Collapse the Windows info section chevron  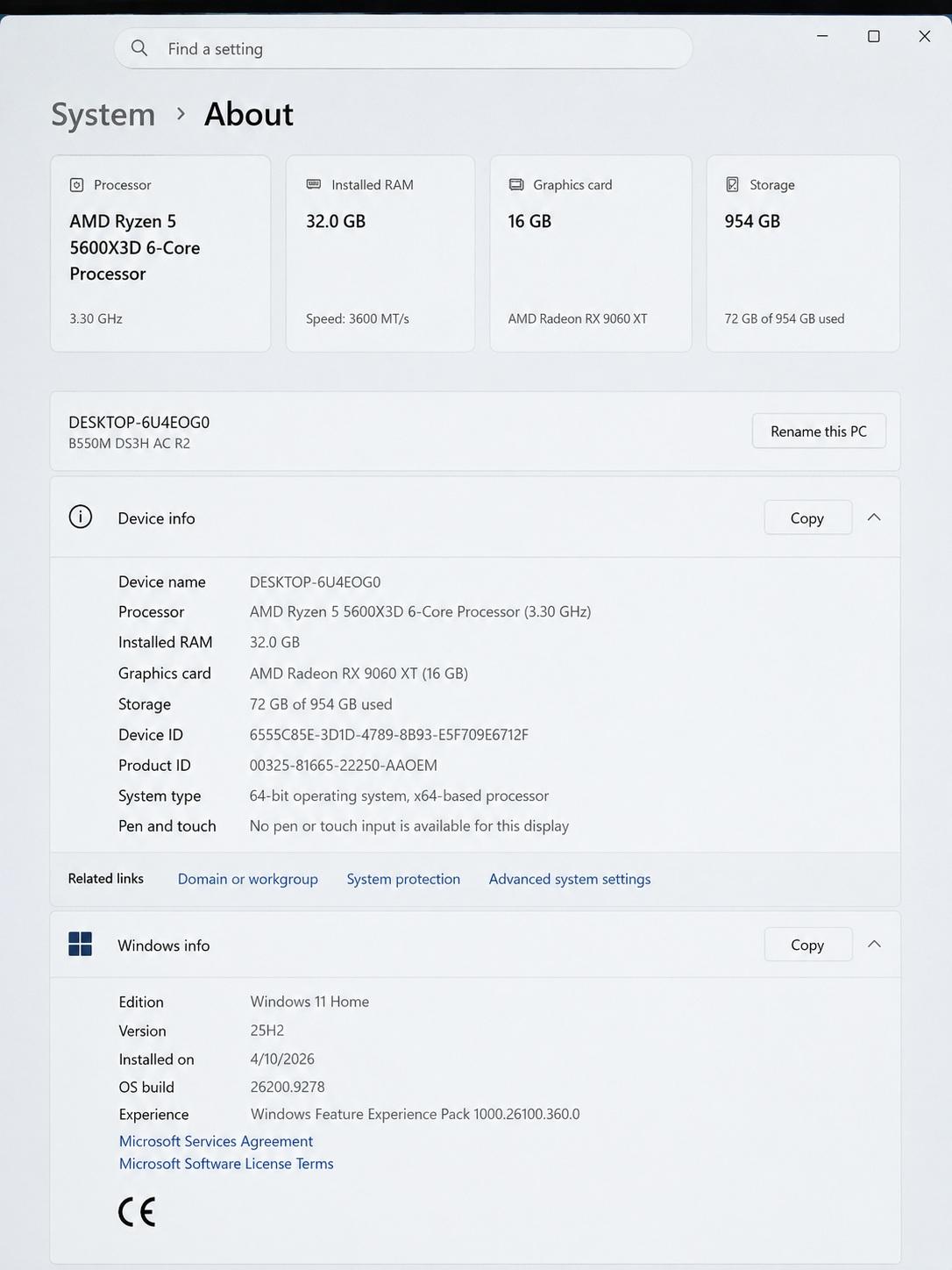point(874,945)
